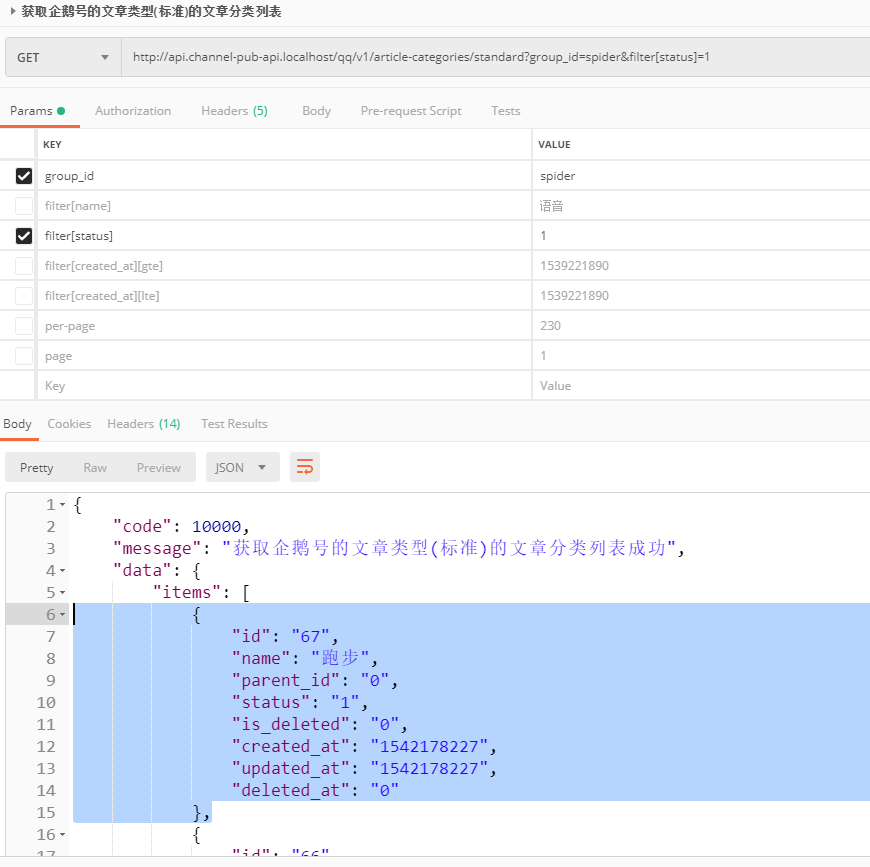The width and height of the screenshot is (870, 867).
Task: Open the Test Results tab
Action: [x=234, y=424]
